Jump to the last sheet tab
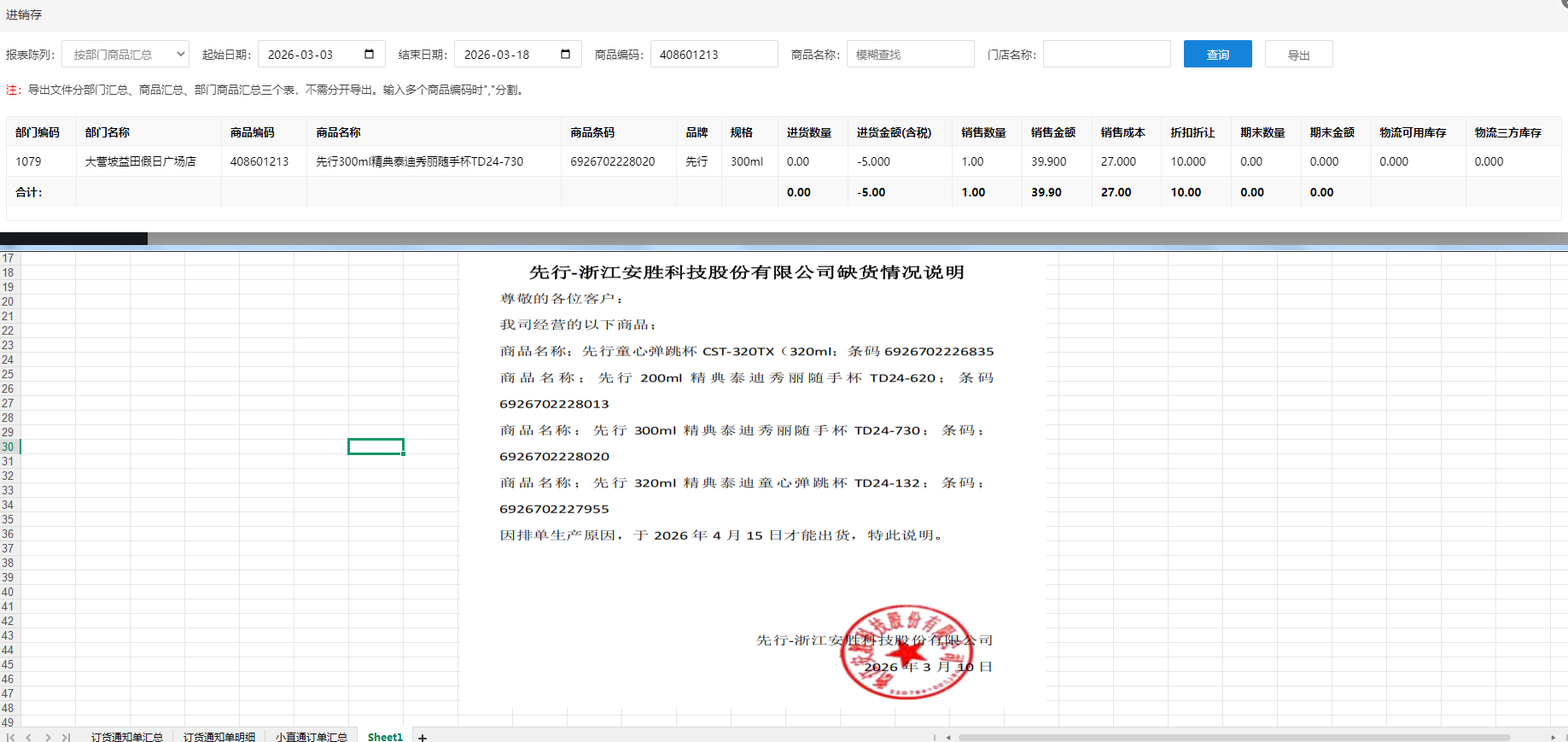Image resolution: width=1568 pixels, height=742 pixels. coord(66,737)
